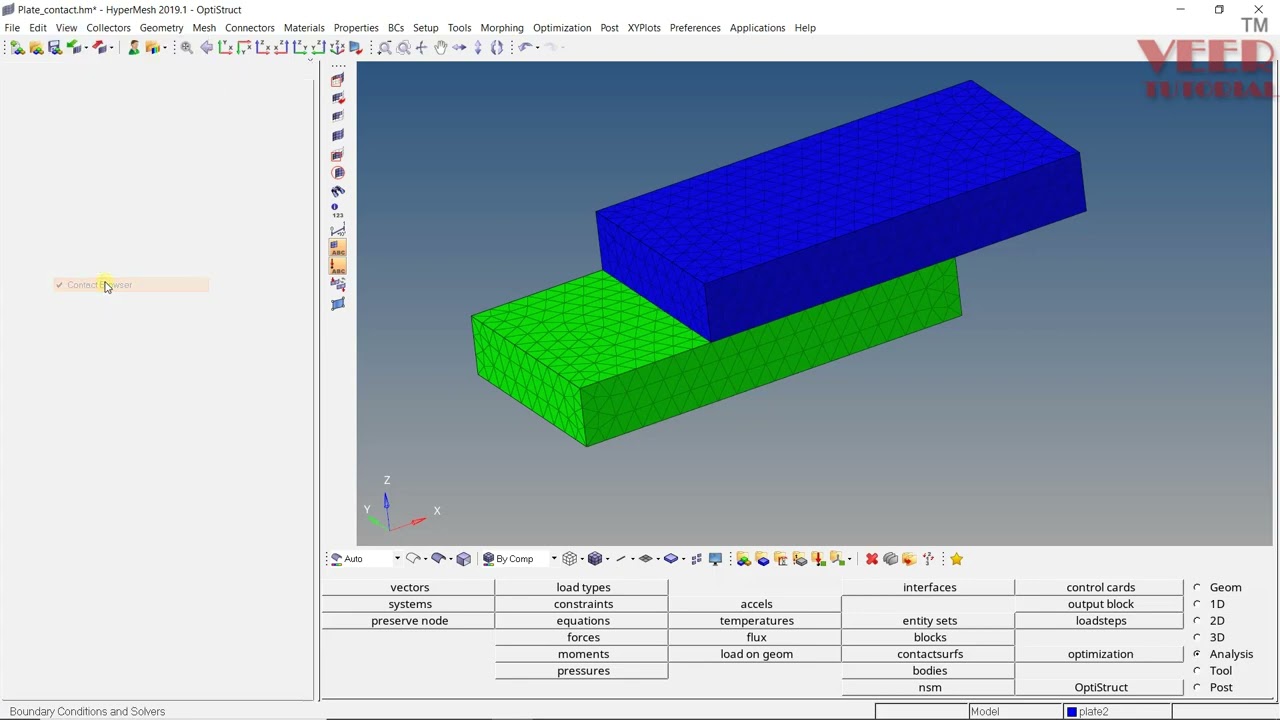
Task: Click the Contact Browser entry in the View menu list
Action: click(131, 285)
